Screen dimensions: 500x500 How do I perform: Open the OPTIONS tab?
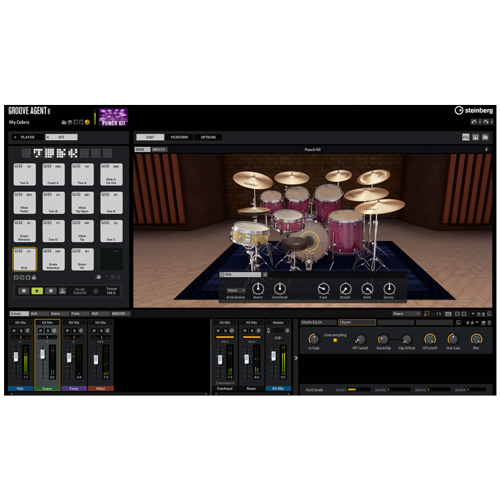[208, 137]
